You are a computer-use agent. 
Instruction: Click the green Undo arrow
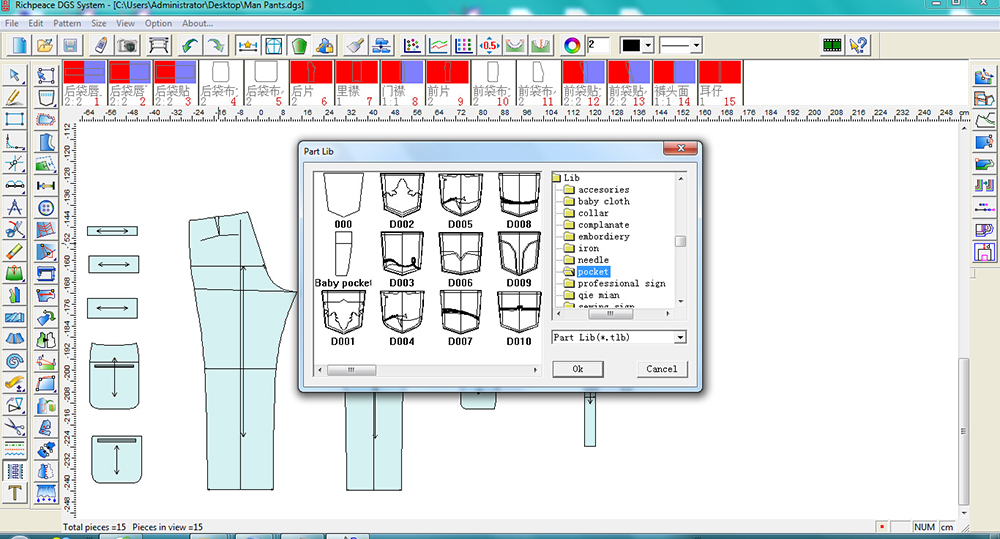tap(189, 46)
